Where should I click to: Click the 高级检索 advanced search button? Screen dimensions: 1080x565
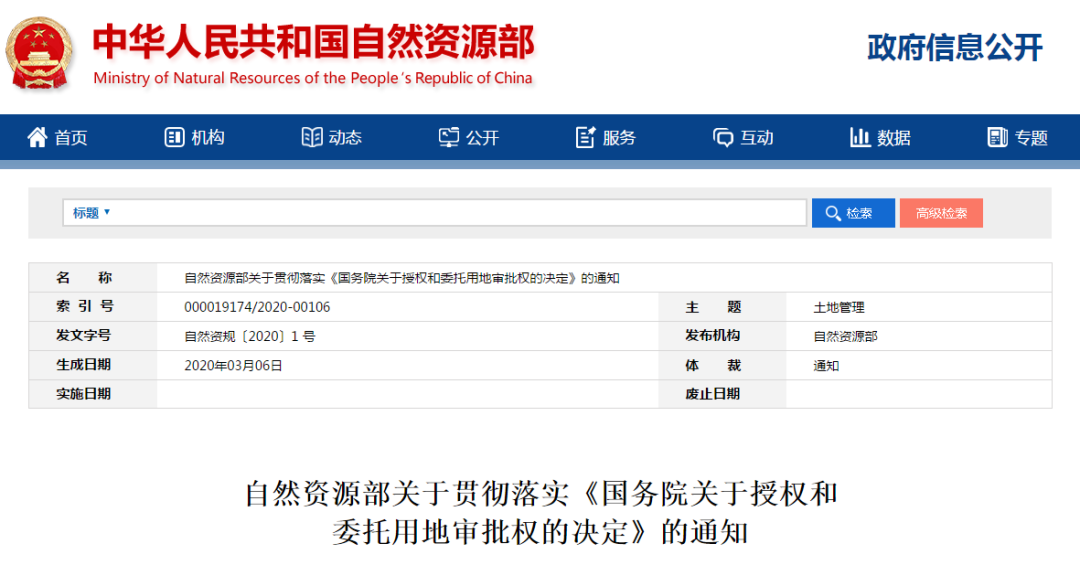click(x=941, y=213)
